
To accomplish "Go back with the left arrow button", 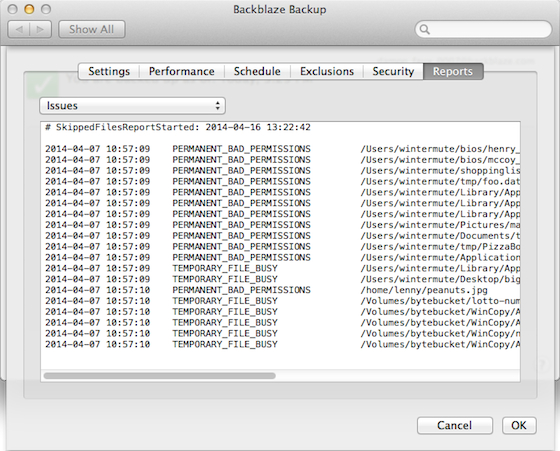I will [x=19, y=29].
